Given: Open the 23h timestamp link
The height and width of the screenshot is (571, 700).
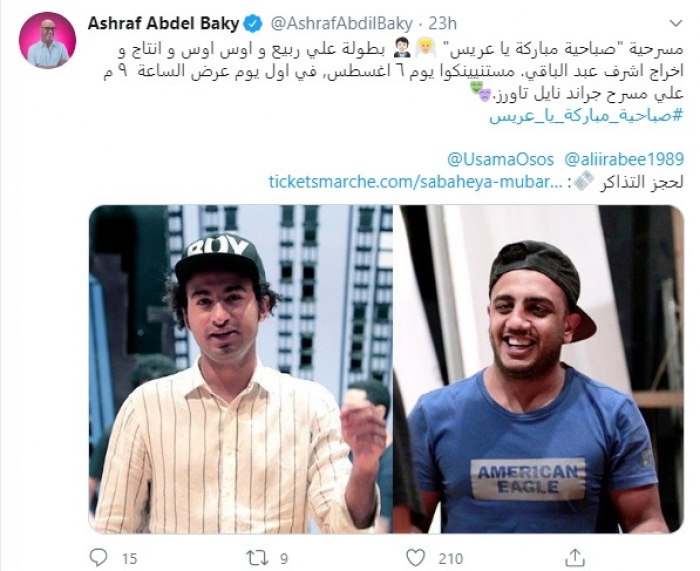Looking at the screenshot, I should point(442,23).
